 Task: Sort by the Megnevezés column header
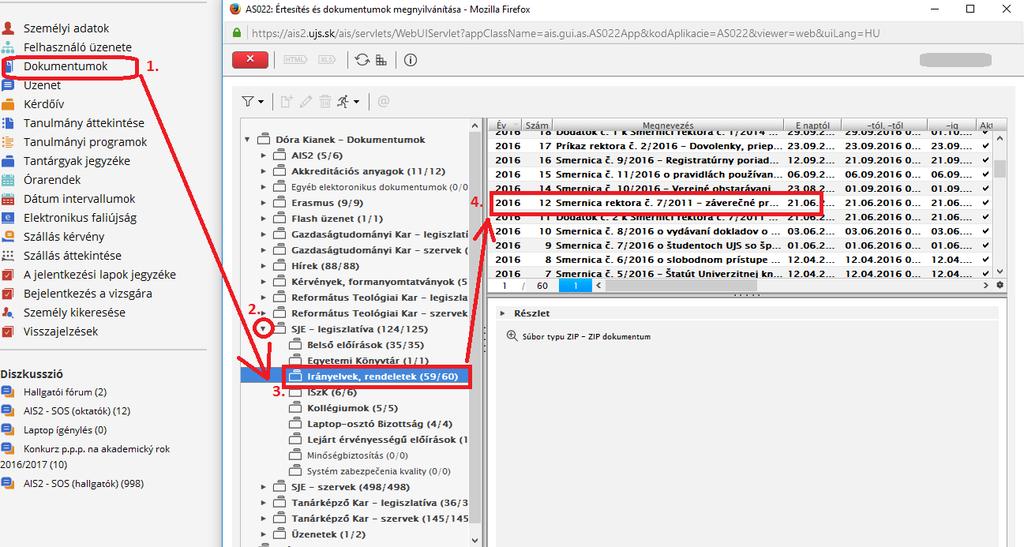(668, 125)
